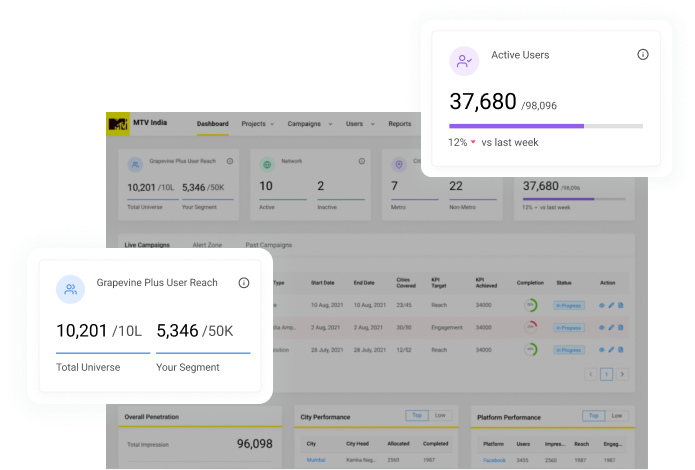Image resolution: width=695 pixels, height=470 pixels.
Task: Click the location pin icon on the Metro card
Action: point(399,164)
